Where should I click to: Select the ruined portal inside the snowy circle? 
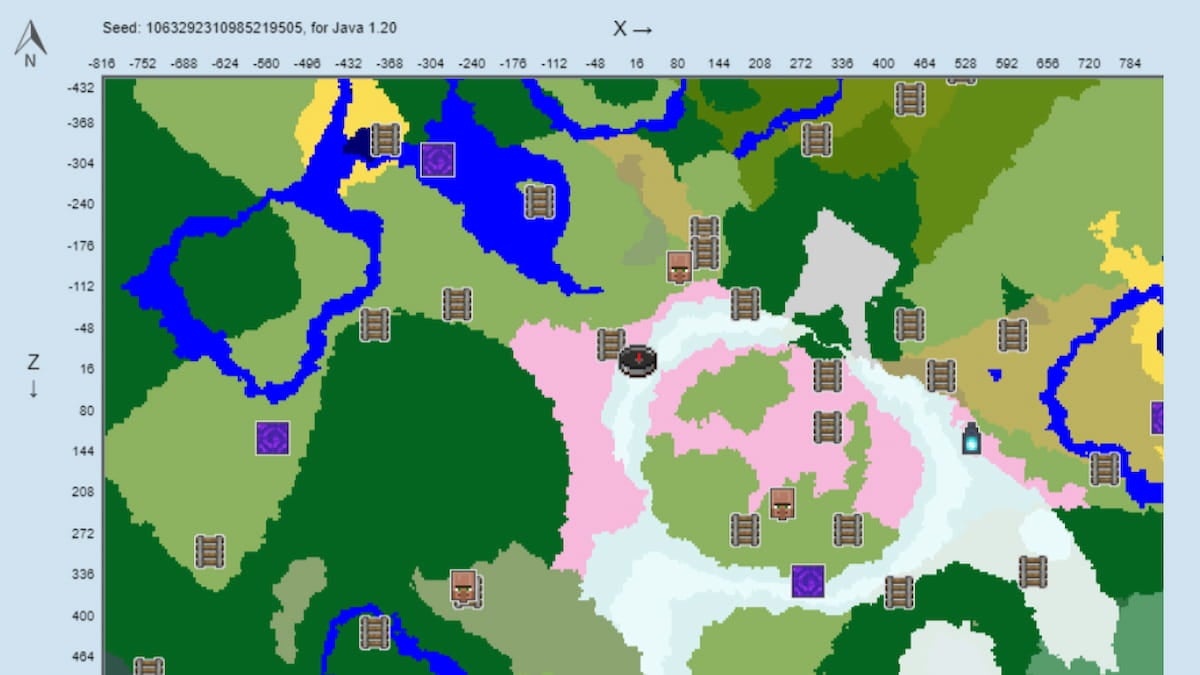tap(809, 581)
